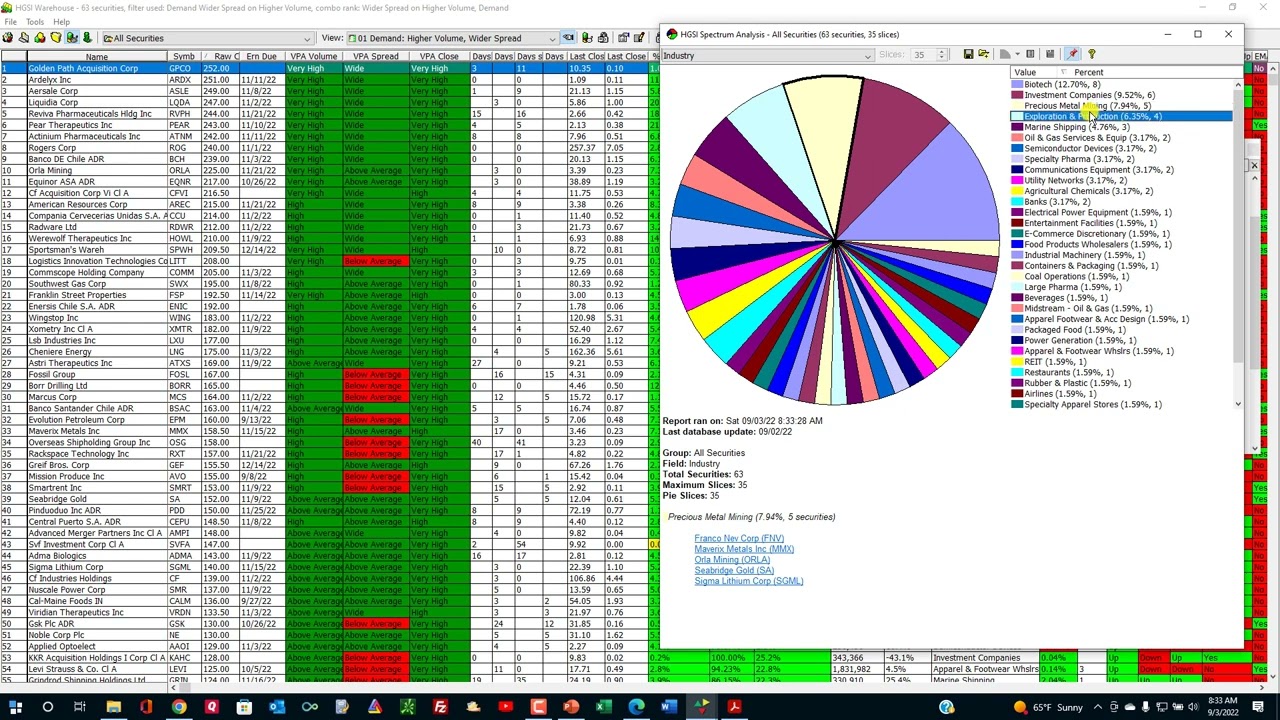Open the chart type dropdown arrow in Spectrum toolbar
Viewport: 1280px width, 720px height.
point(1018,55)
